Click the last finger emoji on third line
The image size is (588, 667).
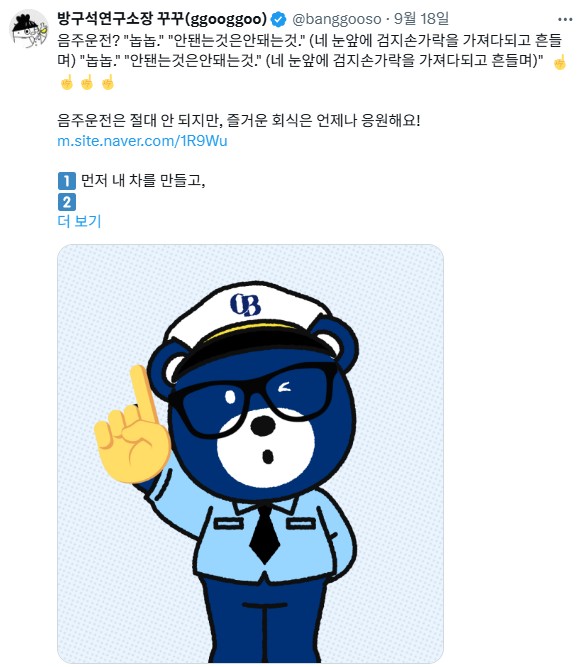pyautogui.click(x=108, y=83)
